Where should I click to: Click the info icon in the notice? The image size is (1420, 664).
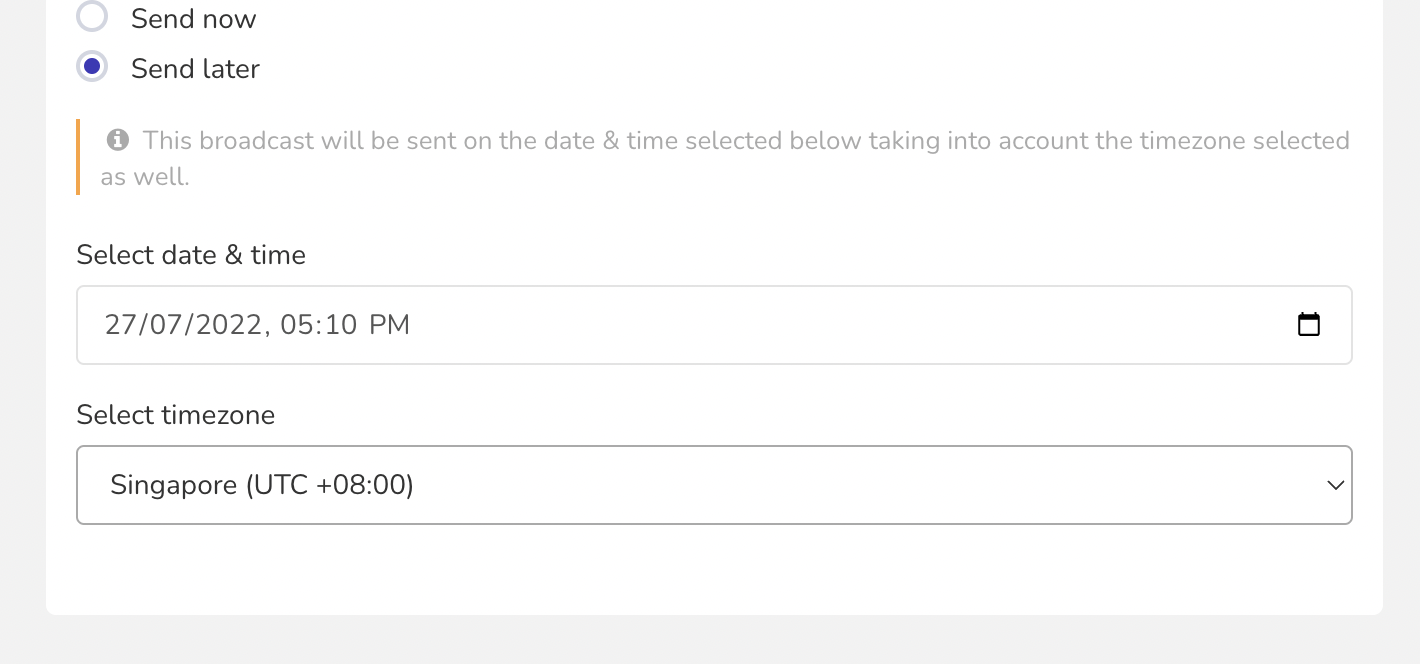(x=118, y=140)
